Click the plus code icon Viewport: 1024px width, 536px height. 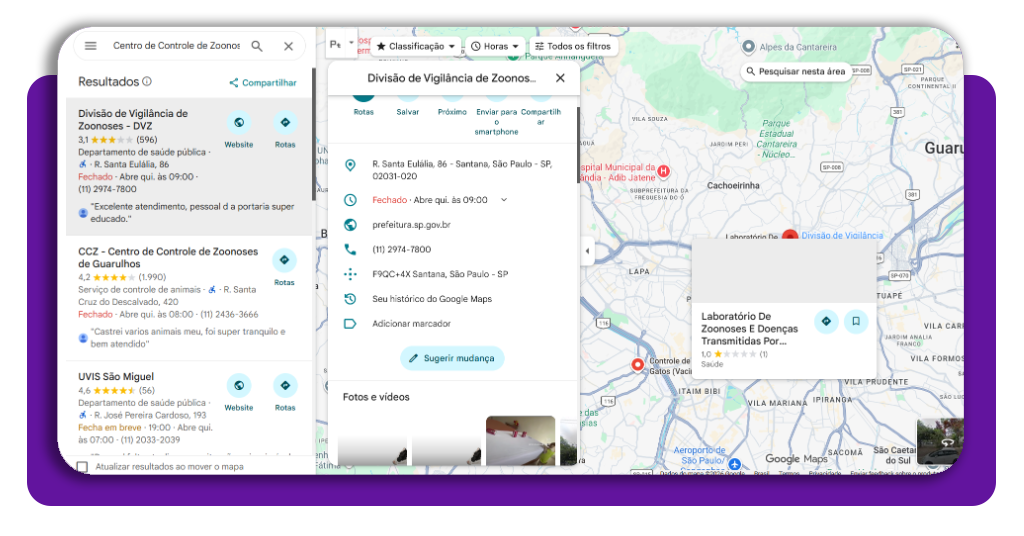[350, 274]
